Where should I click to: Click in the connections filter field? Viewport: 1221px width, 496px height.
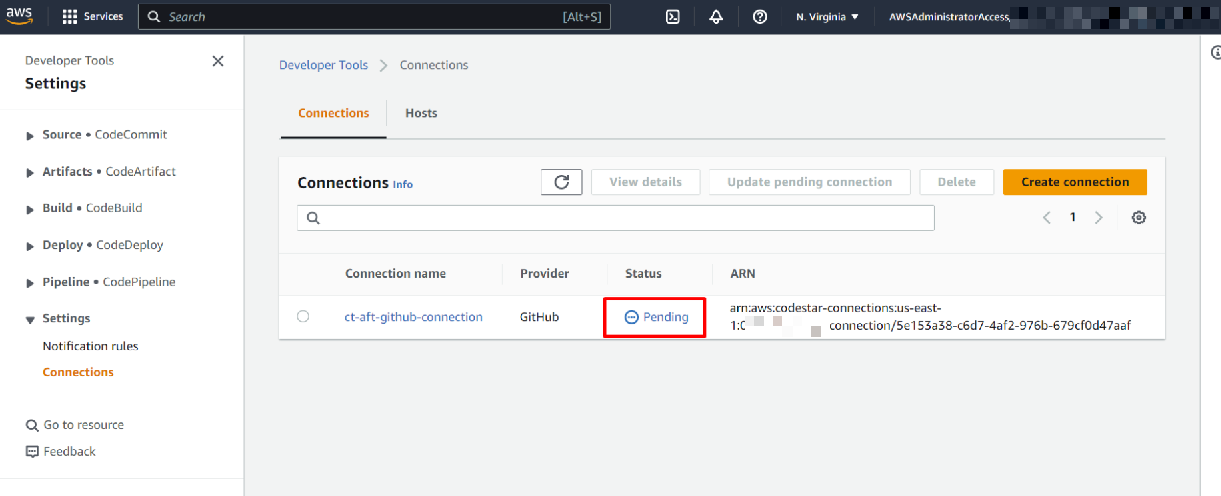coord(616,218)
